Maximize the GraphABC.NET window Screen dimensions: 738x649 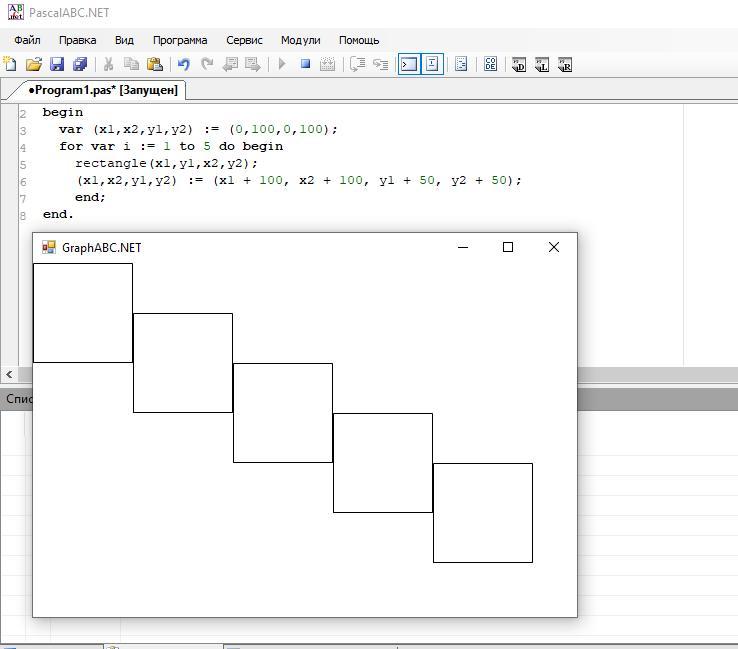(x=508, y=247)
